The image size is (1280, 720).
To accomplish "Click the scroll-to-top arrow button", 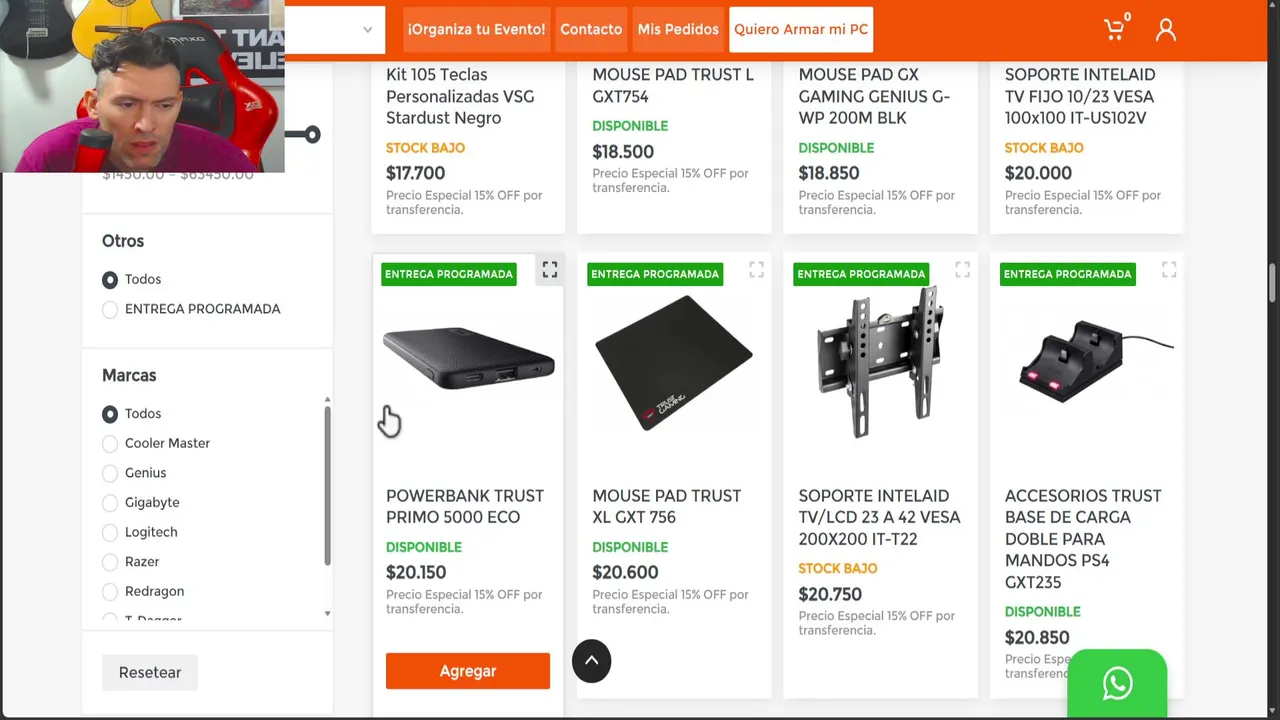I will coord(591,661).
